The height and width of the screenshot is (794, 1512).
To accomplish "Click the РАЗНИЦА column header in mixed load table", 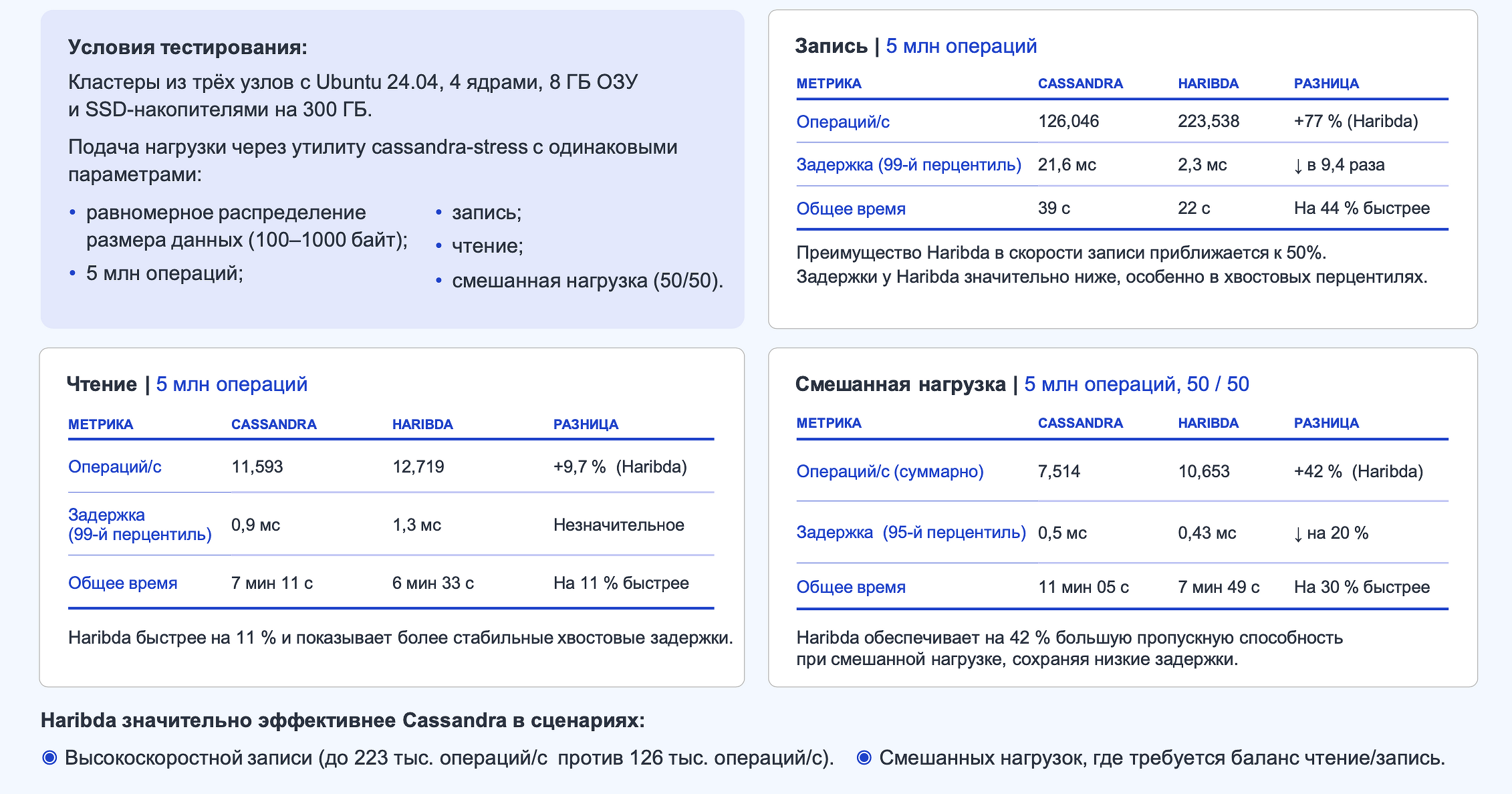I will [x=1326, y=423].
